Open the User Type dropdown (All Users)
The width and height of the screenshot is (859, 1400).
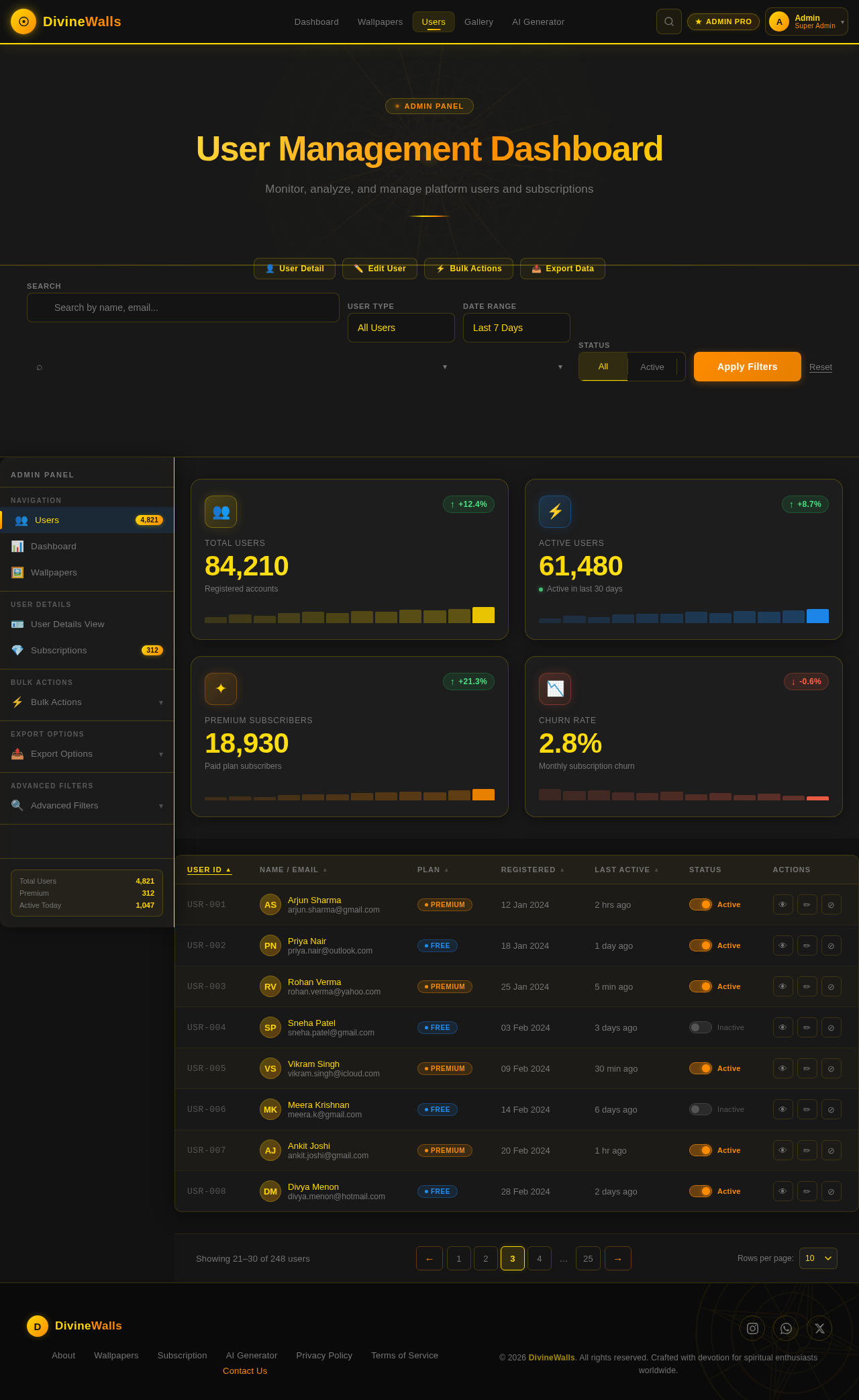401,328
